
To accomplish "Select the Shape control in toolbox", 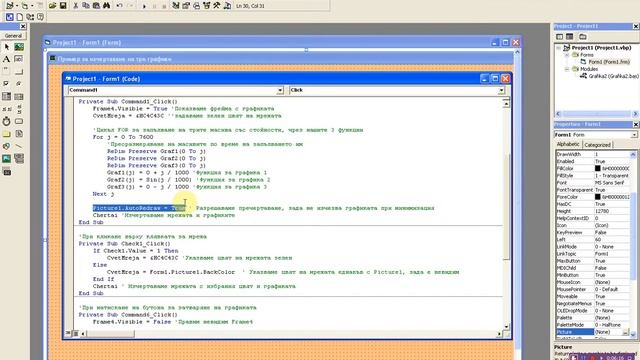I will [x=7, y=146].
